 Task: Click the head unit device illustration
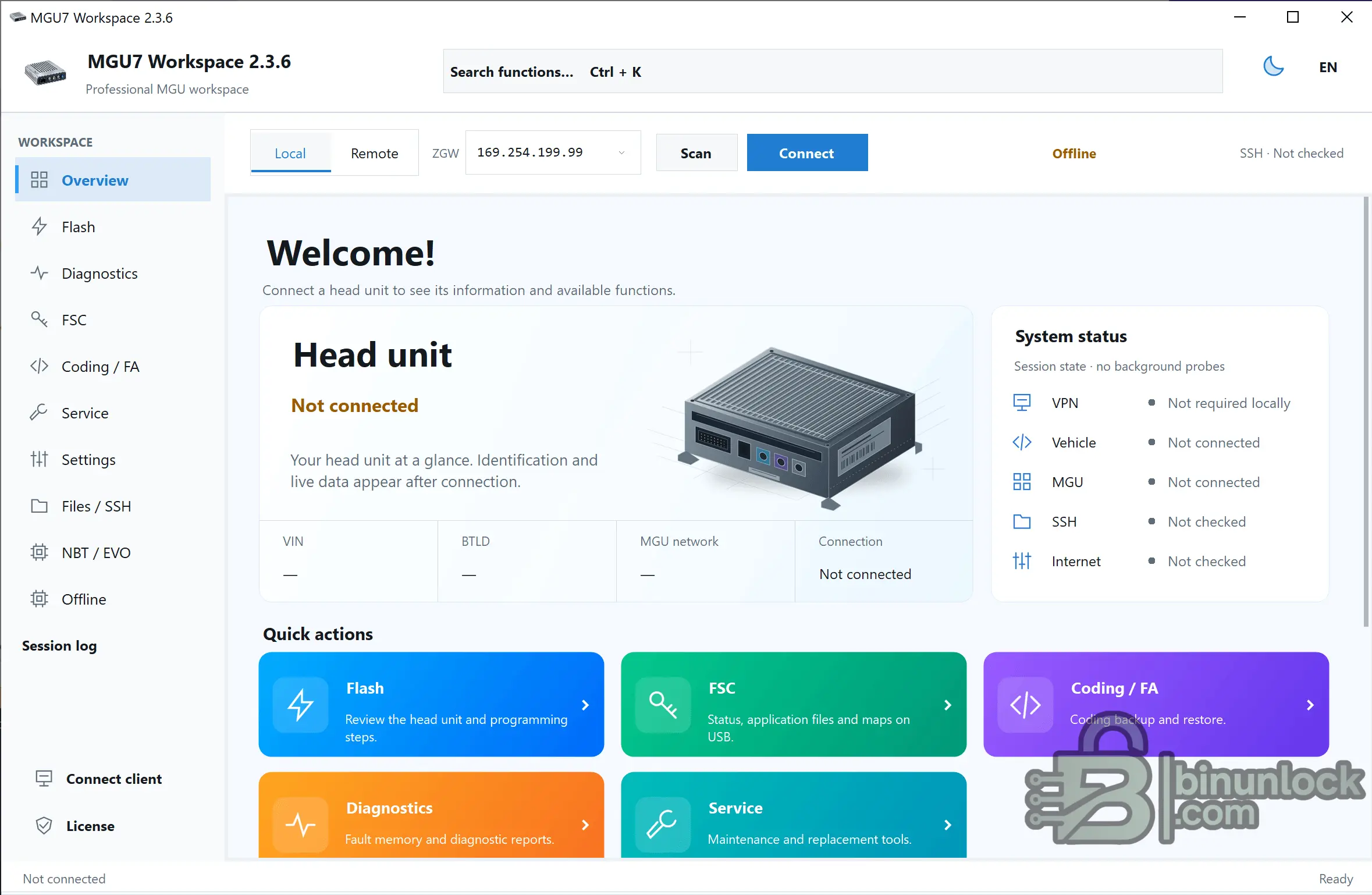click(800, 429)
